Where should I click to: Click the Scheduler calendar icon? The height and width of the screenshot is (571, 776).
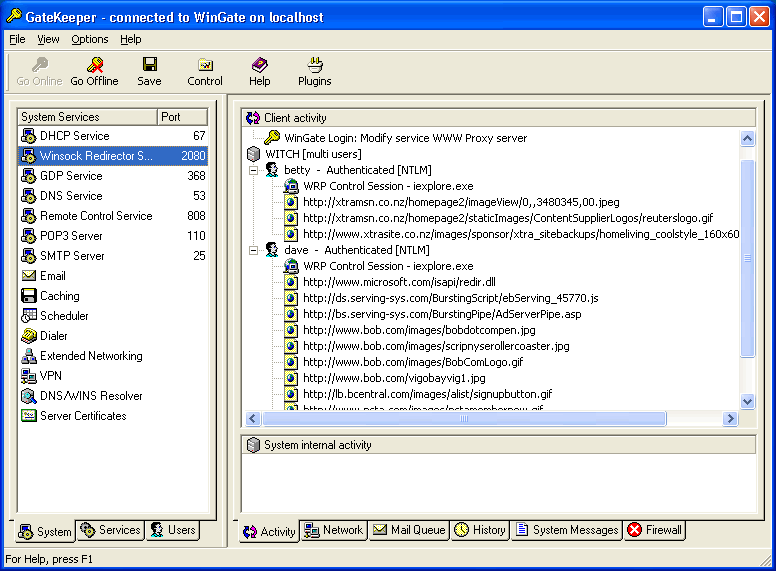(x=29, y=315)
